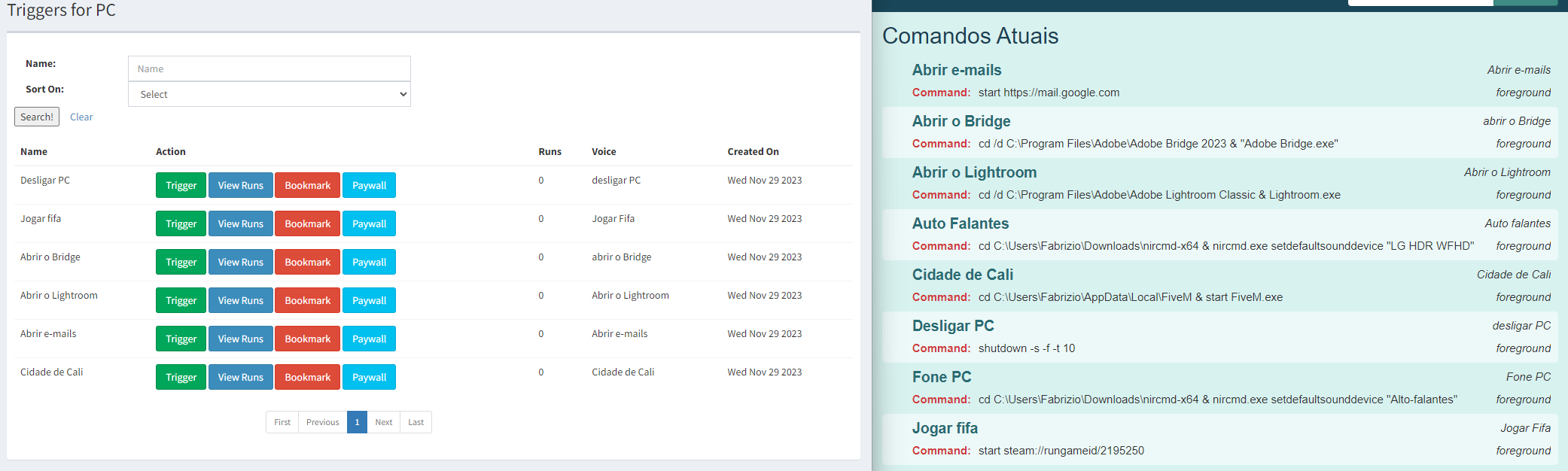Click Paywall for Abrir o Bridge
This screenshot has height=471, width=1568.
point(369,262)
